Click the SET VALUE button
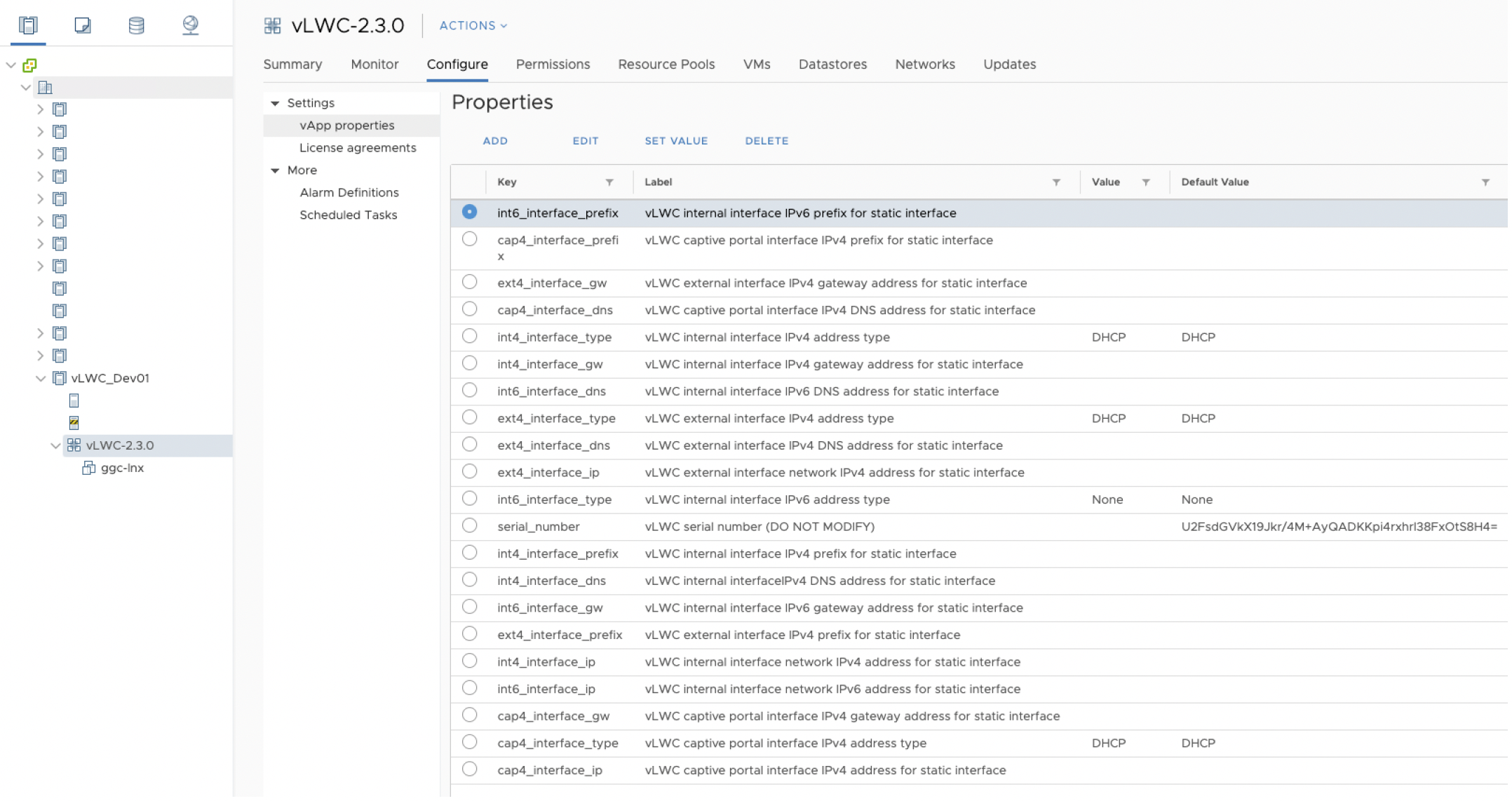This screenshot has height=801, width=1512. pyautogui.click(x=677, y=141)
